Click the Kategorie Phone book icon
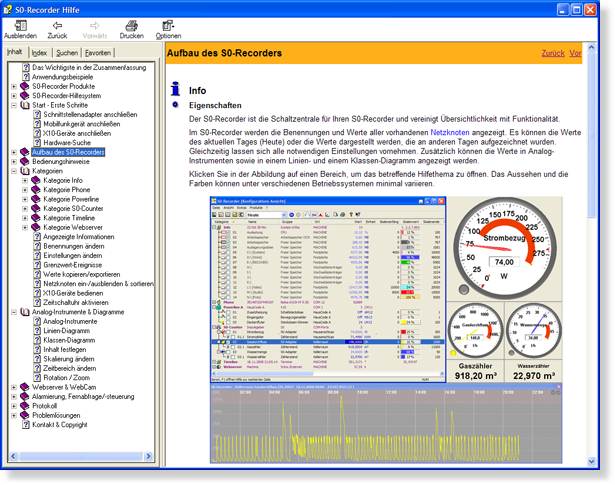This screenshot has width=615, height=485. point(36,189)
